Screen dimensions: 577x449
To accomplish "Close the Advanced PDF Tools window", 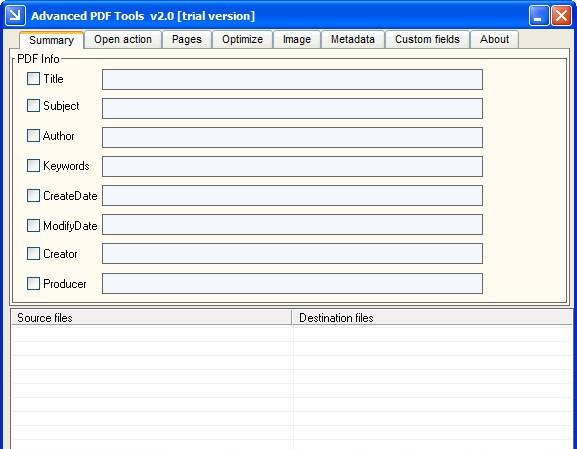I will tap(561, 15).
